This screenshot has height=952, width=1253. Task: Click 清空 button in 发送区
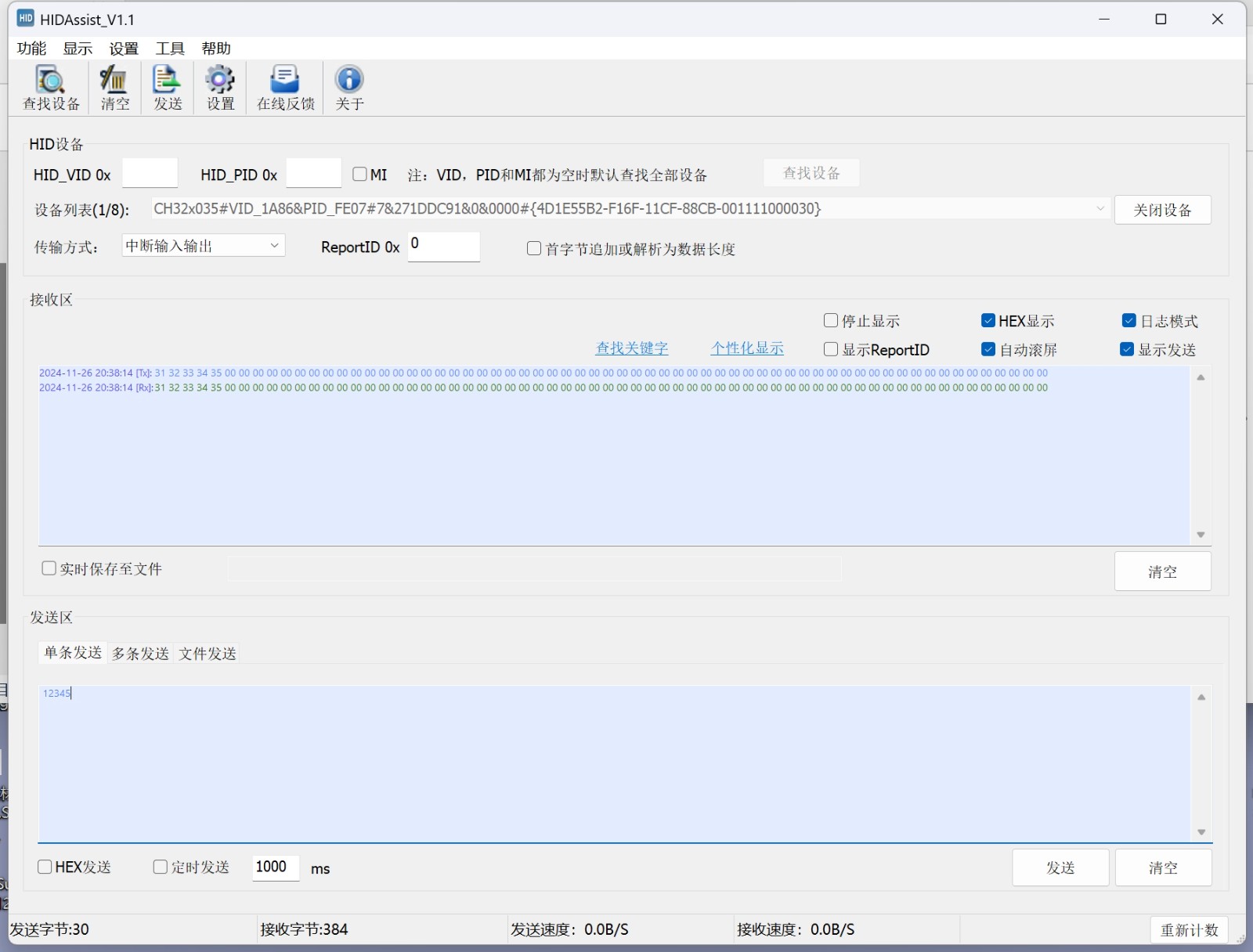coord(1163,867)
